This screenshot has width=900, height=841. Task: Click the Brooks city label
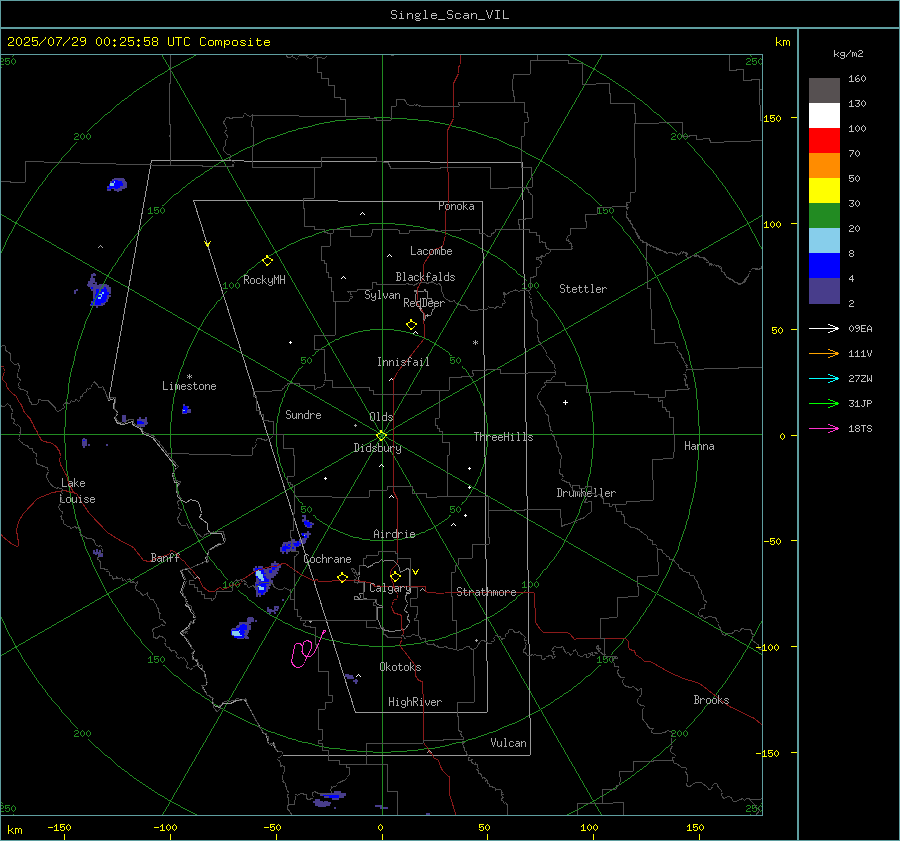[711, 700]
